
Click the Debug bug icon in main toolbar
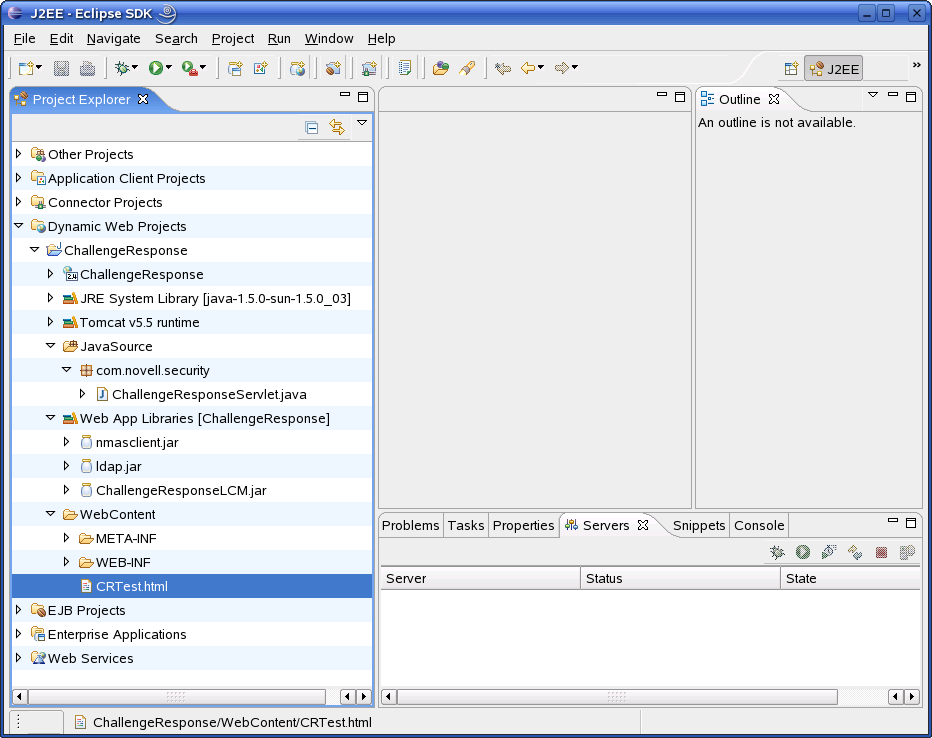click(123, 68)
